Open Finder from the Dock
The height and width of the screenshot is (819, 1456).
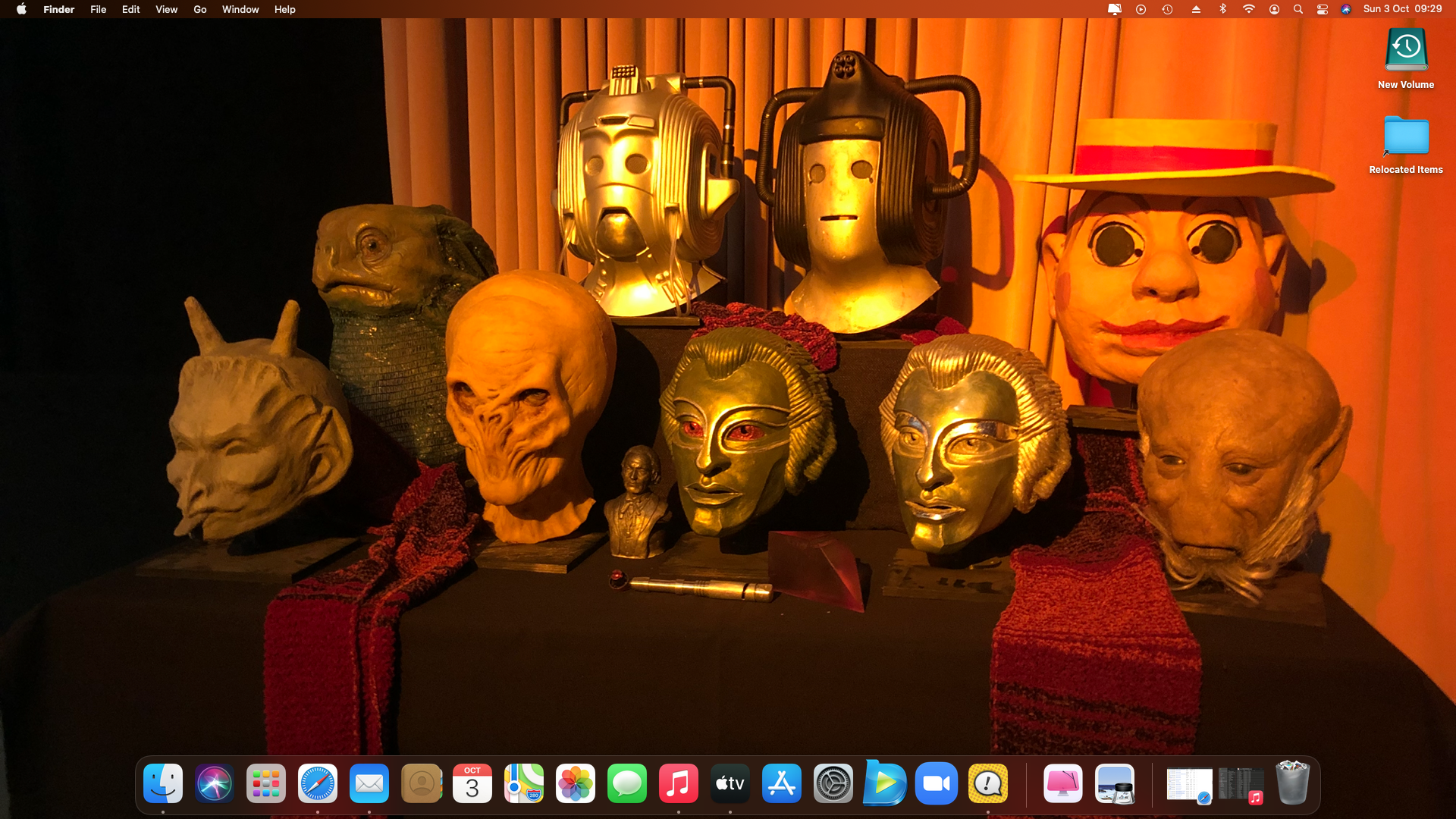[x=163, y=783]
